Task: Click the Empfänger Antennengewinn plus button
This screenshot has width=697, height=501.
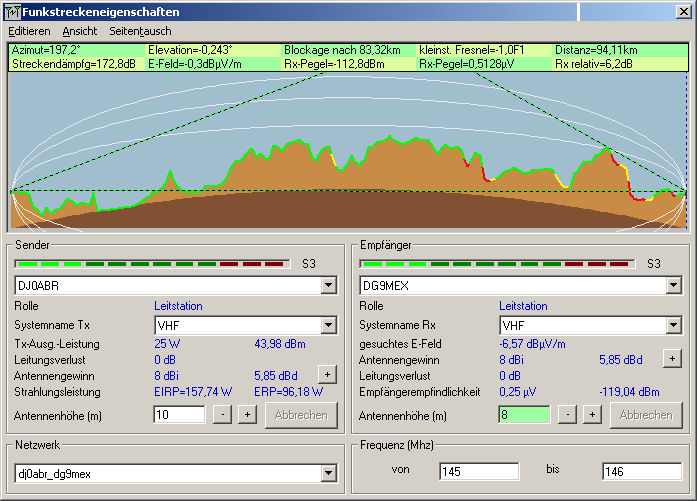Action: (673, 359)
